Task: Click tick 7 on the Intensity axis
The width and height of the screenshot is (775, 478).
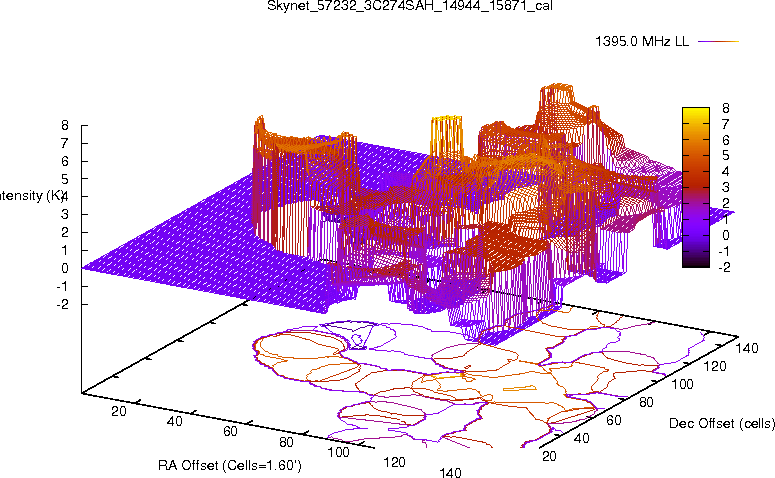Action: pyautogui.click(x=65, y=143)
